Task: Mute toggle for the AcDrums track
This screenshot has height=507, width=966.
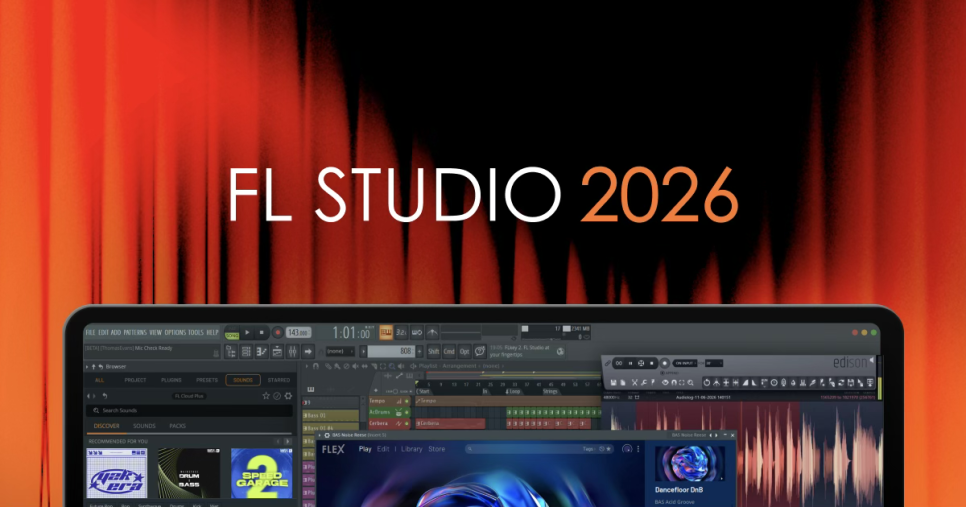Action: (x=407, y=412)
